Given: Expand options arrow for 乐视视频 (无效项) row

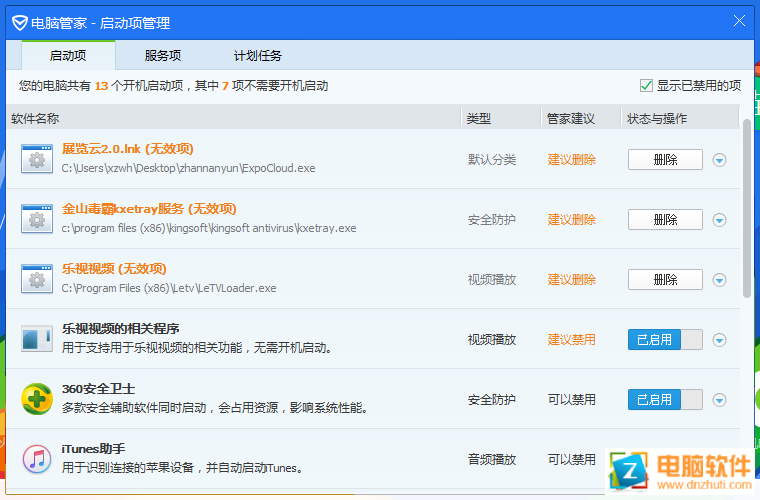Looking at the screenshot, I should (719, 280).
